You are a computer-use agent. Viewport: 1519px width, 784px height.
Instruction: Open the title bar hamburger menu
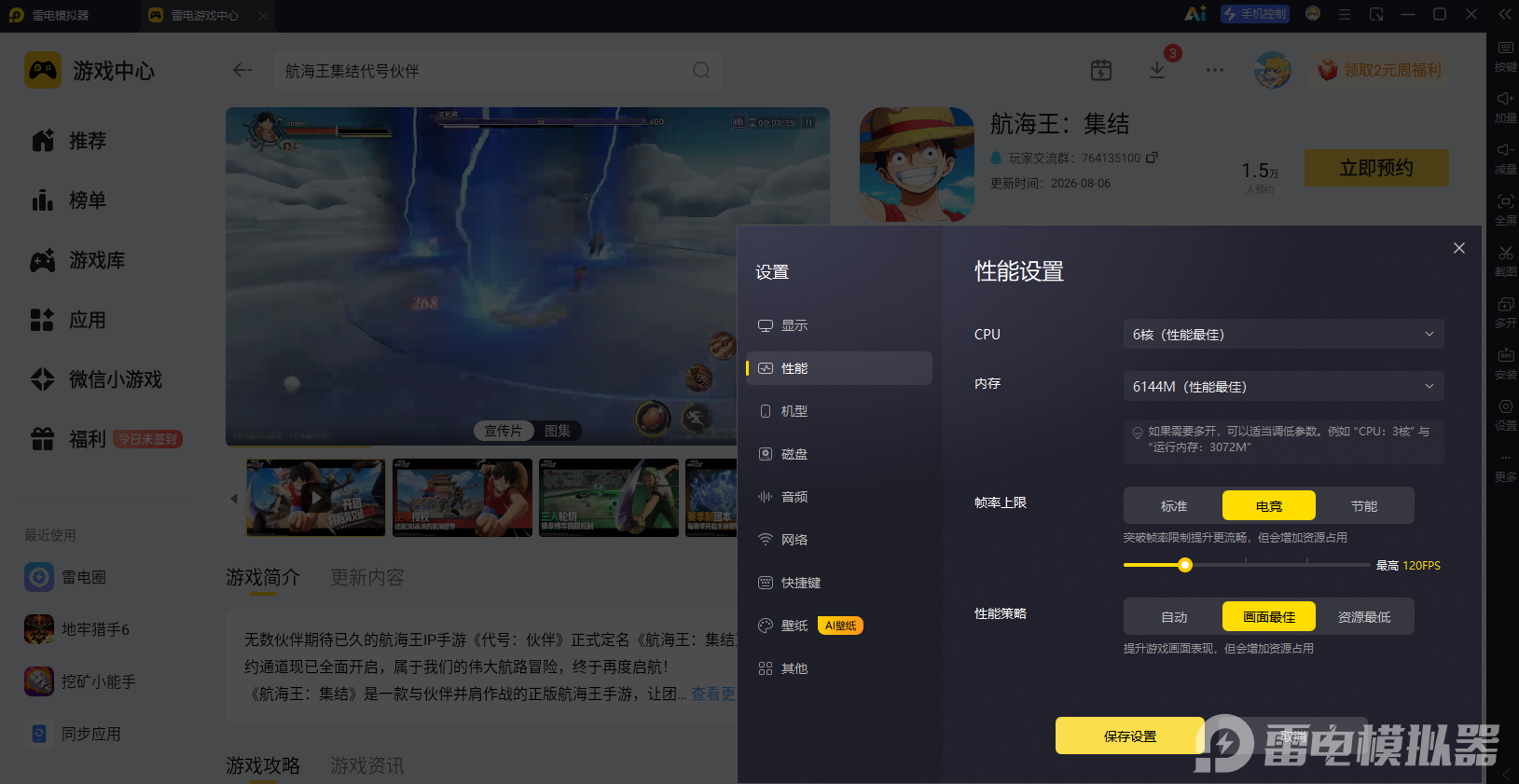1345,14
